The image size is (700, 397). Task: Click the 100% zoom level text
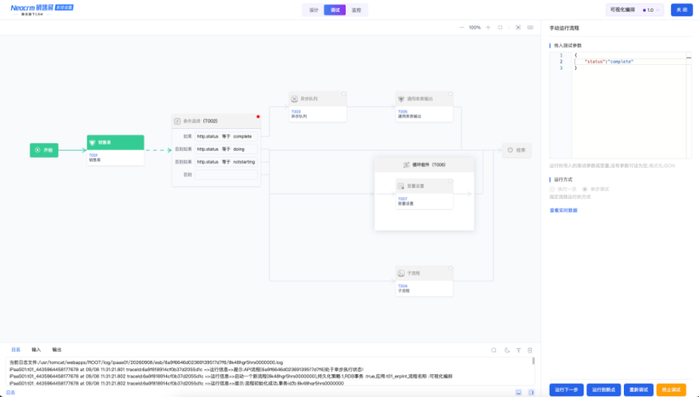pyautogui.click(x=475, y=28)
